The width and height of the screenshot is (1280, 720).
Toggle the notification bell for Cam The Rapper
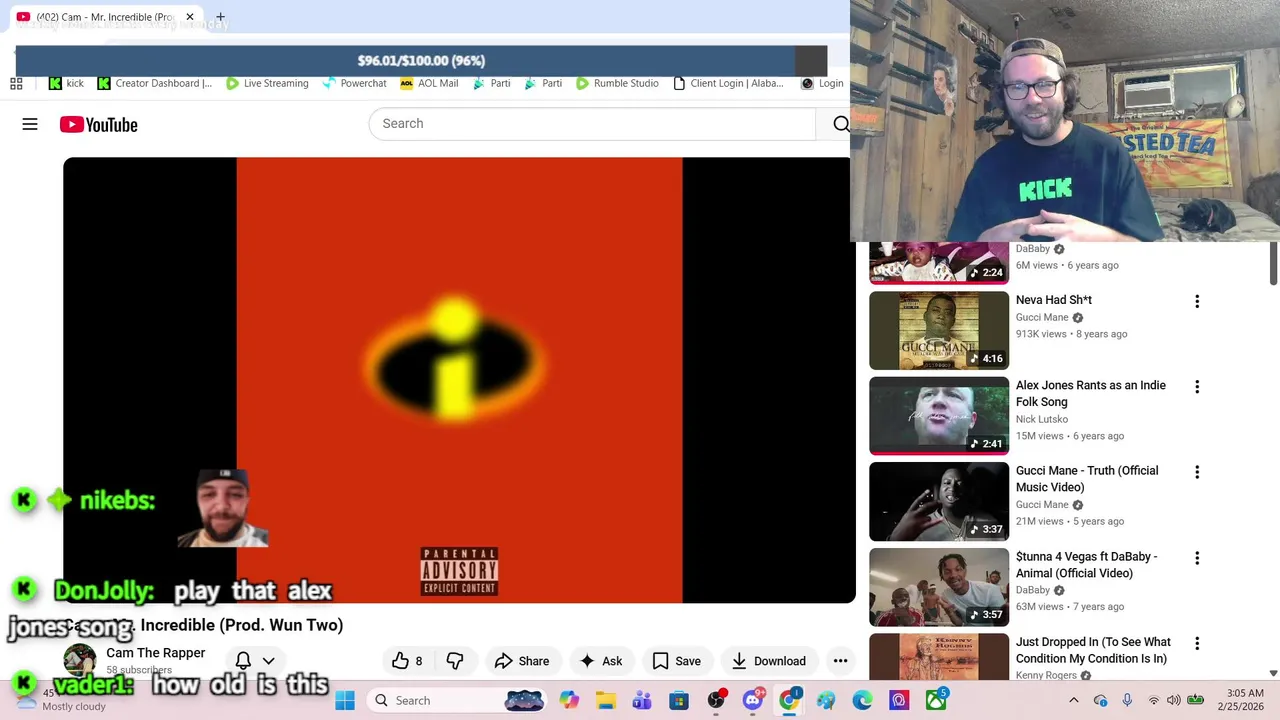243,661
